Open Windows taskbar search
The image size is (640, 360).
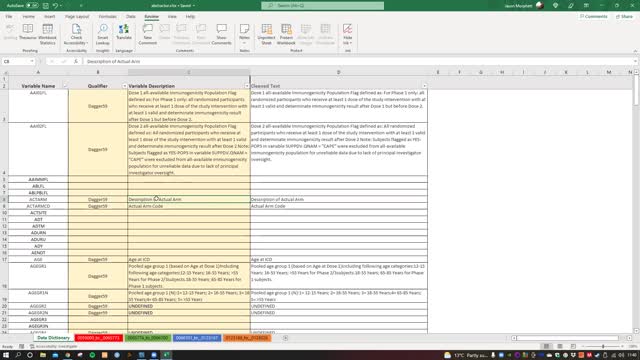click(x=18, y=355)
